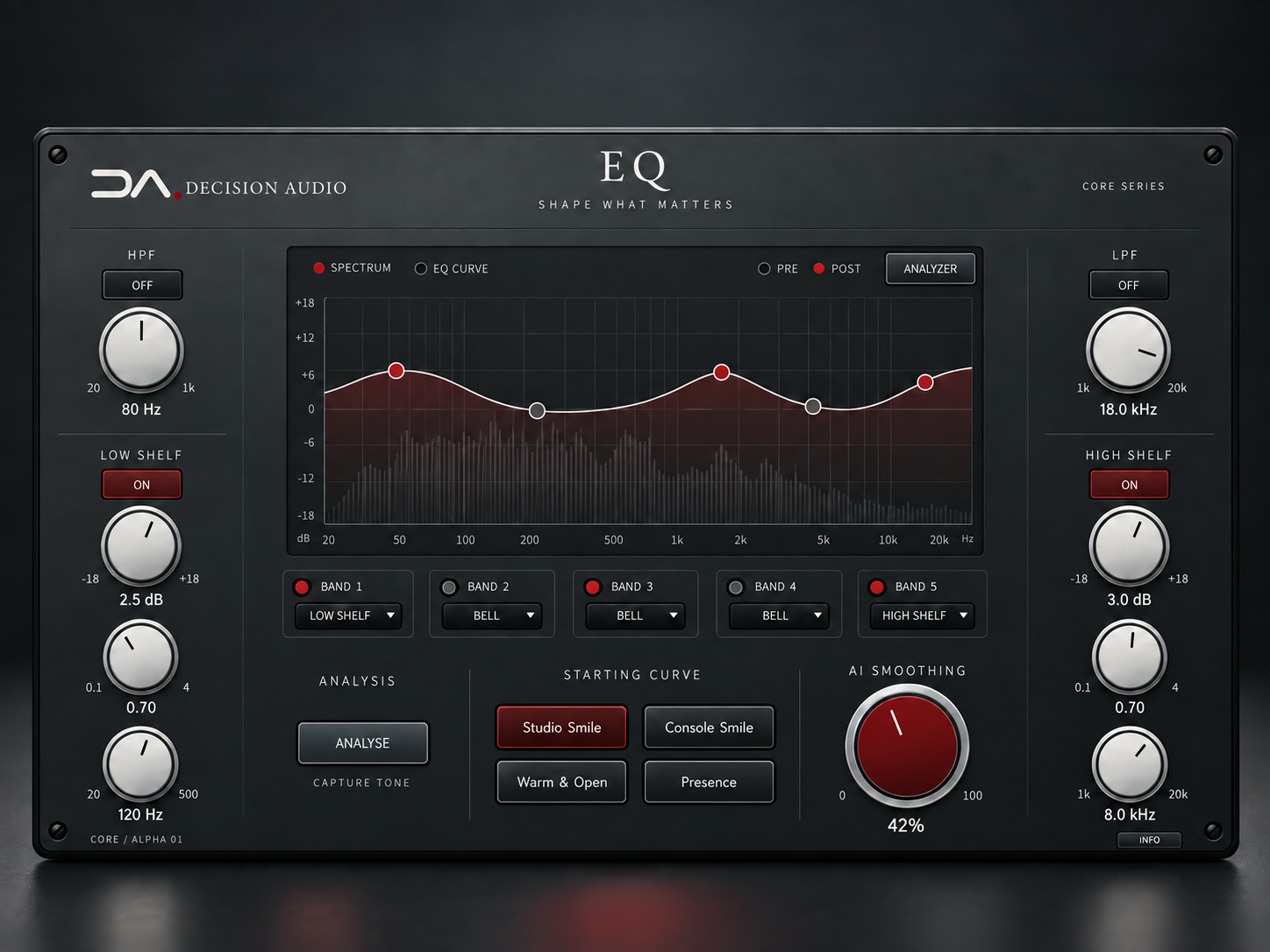Enable Band 4 via its grey LED
1270x952 pixels.
(x=736, y=587)
